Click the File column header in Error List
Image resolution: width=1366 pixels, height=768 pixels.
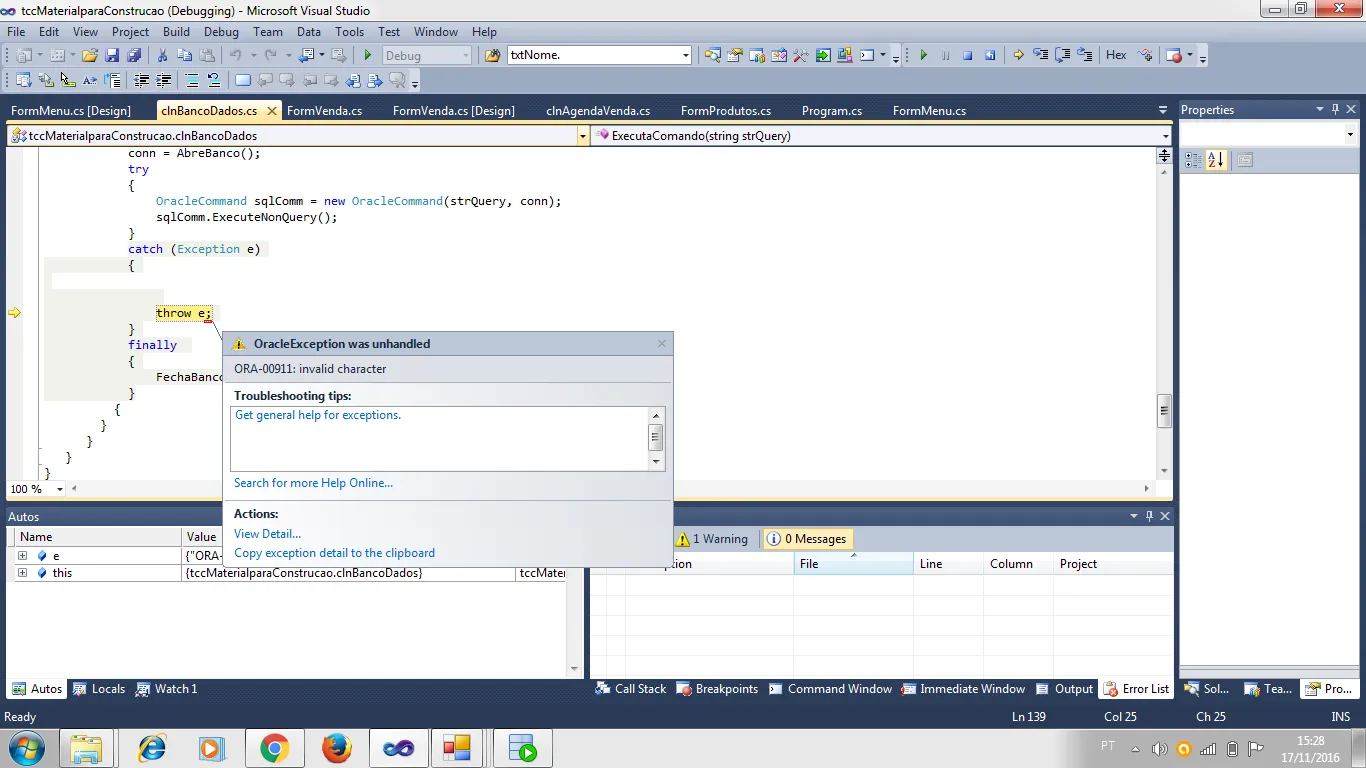pyautogui.click(x=853, y=564)
